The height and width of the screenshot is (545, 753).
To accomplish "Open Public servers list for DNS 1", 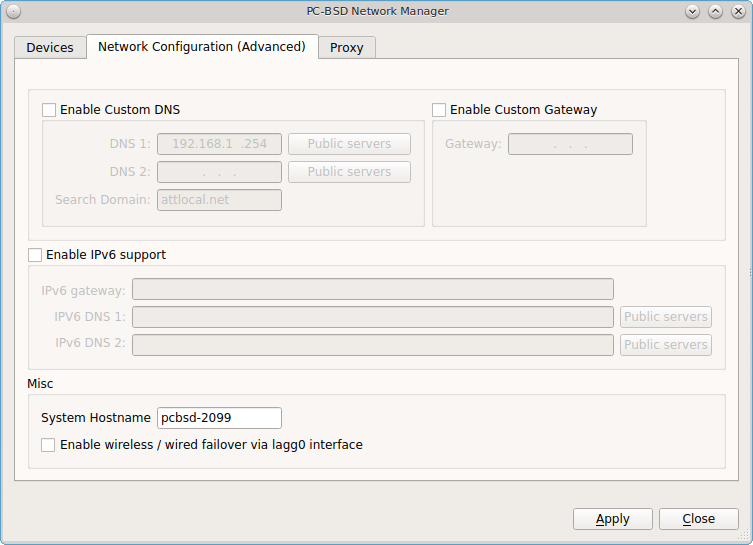I will (349, 144).
